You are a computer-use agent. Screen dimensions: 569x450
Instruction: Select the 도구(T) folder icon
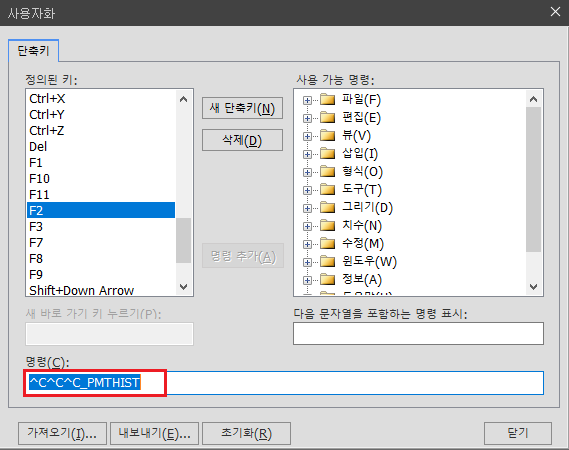click(327, 190)
